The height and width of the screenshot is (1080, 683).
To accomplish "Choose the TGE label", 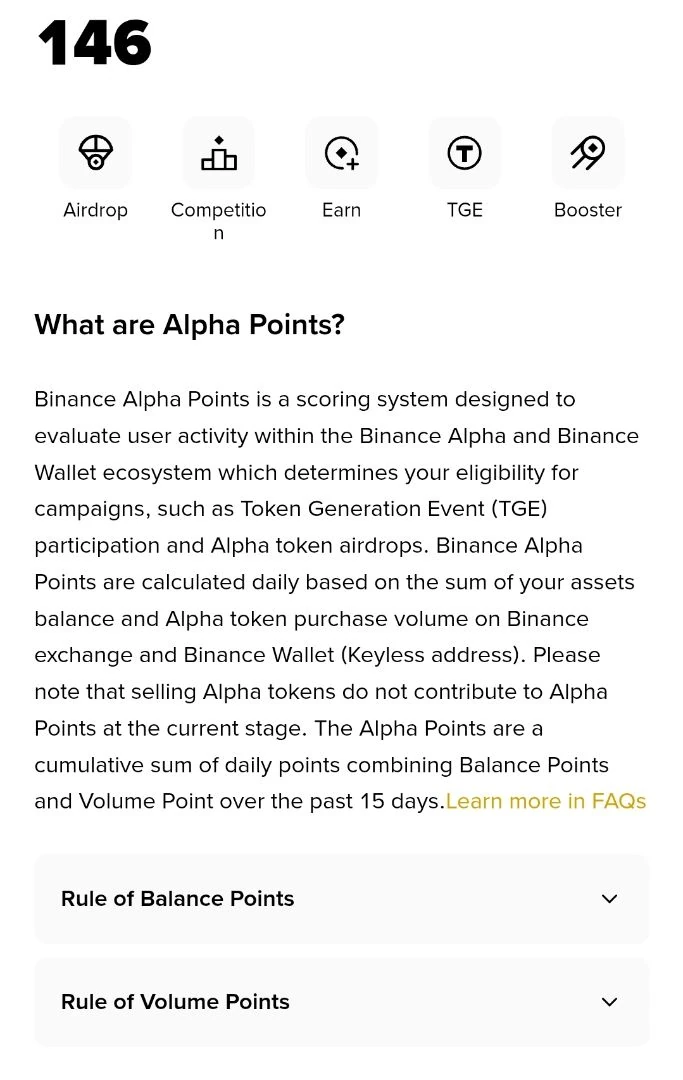I will pyautogui.click(x=465, y=209).
